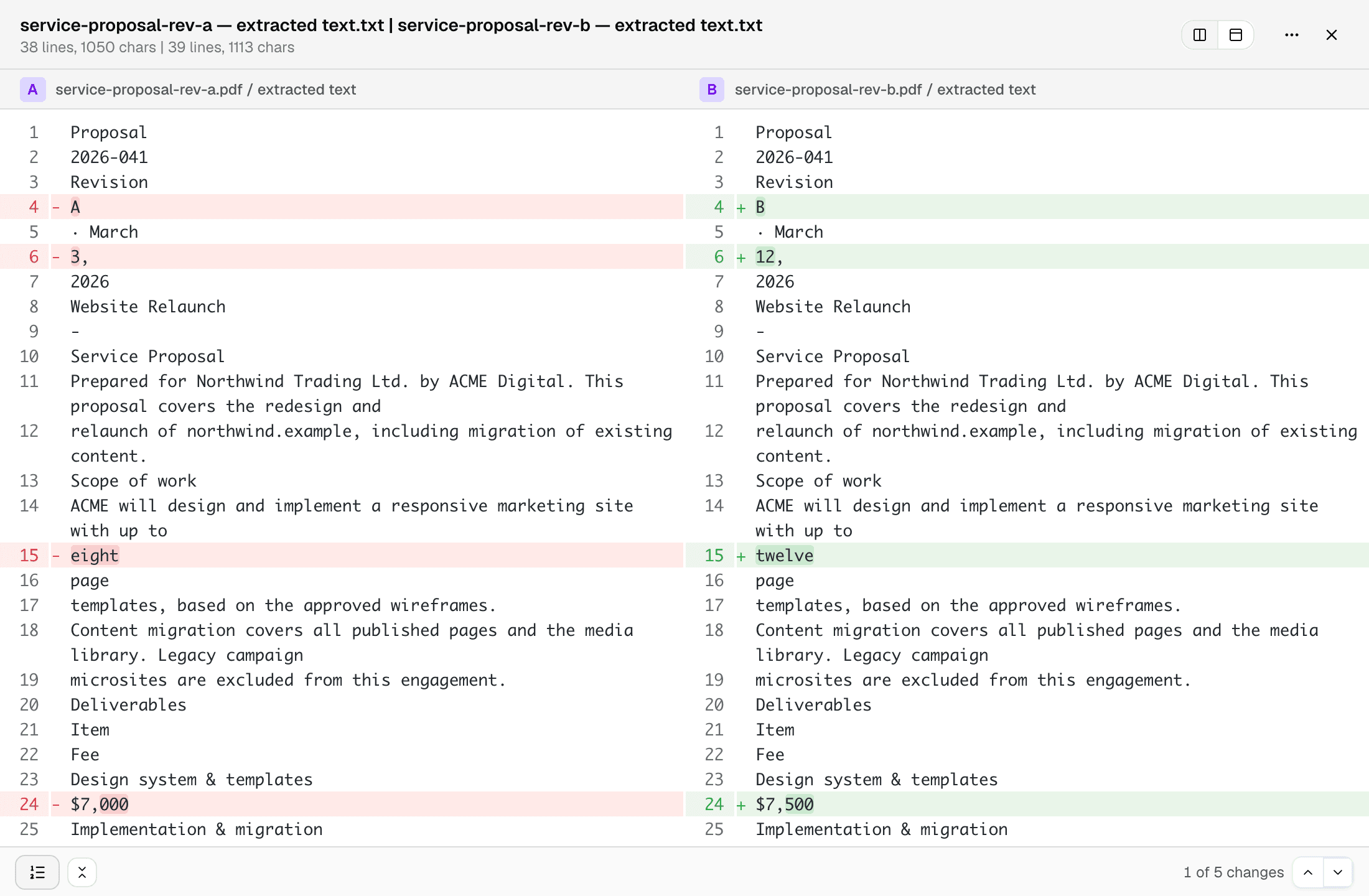
Task: Click removed line 'A' in left pane
Action: pyautogui.click(x=342, y=207)
